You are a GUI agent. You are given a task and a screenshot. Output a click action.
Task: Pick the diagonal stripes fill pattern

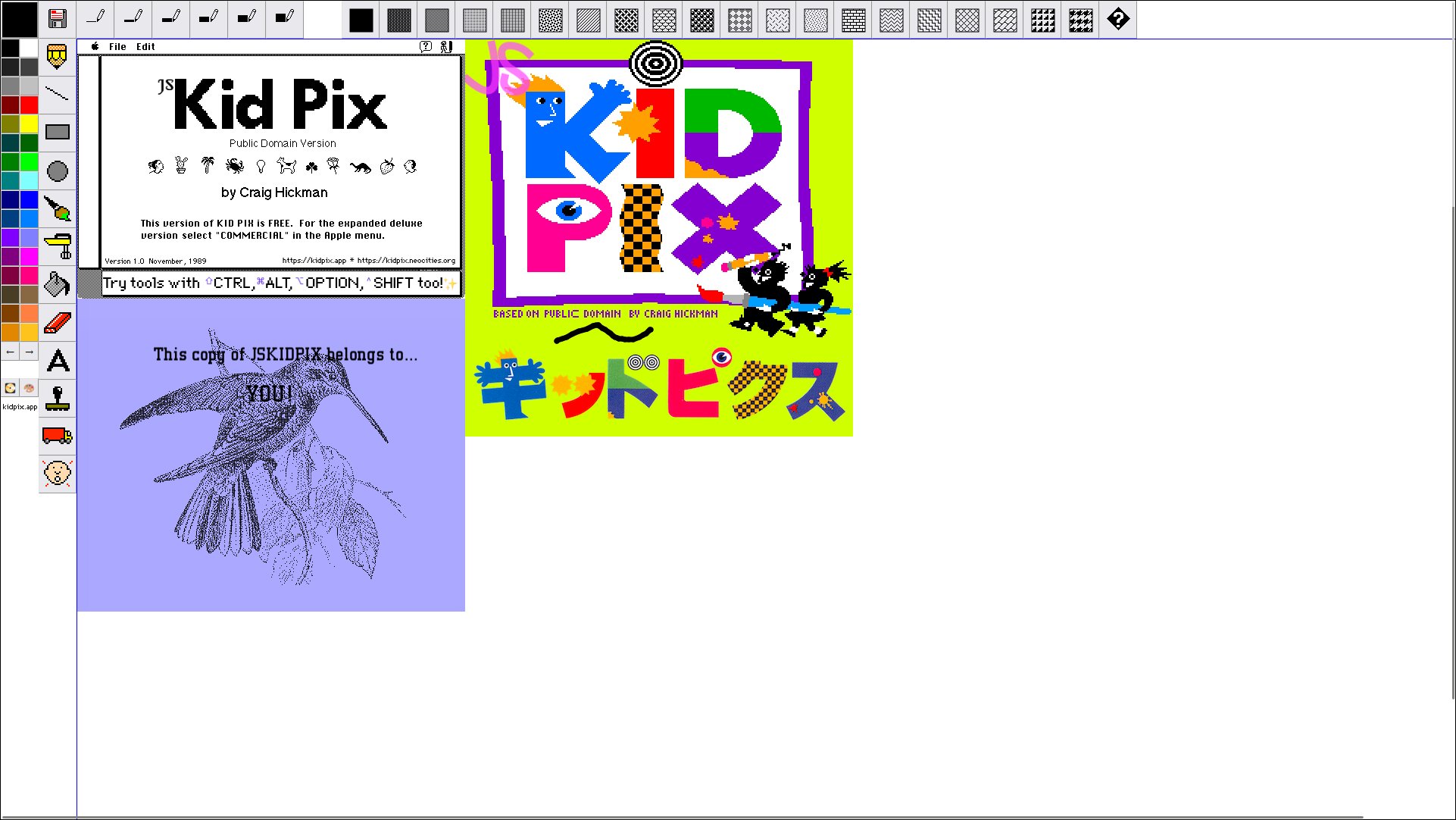(x=589, y=20)
